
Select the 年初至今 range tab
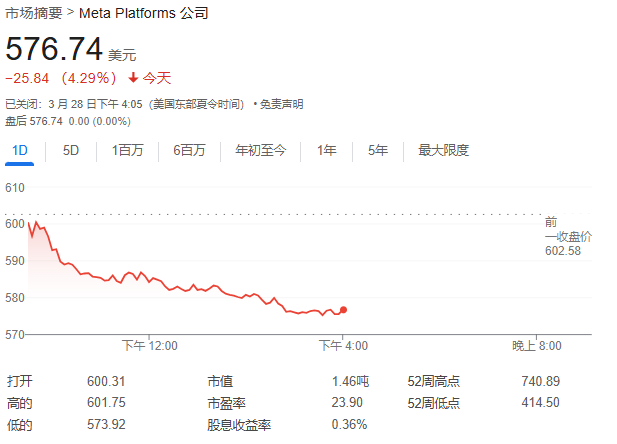pos(260,151)
